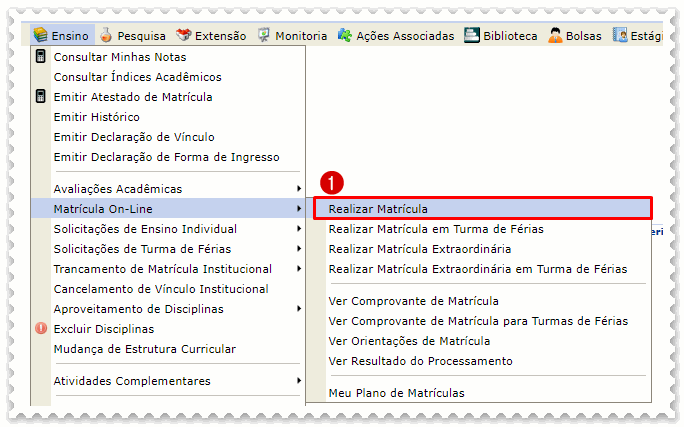Open Ver Resultado do Processamento

pyautogui.click(x=420, y=361)
